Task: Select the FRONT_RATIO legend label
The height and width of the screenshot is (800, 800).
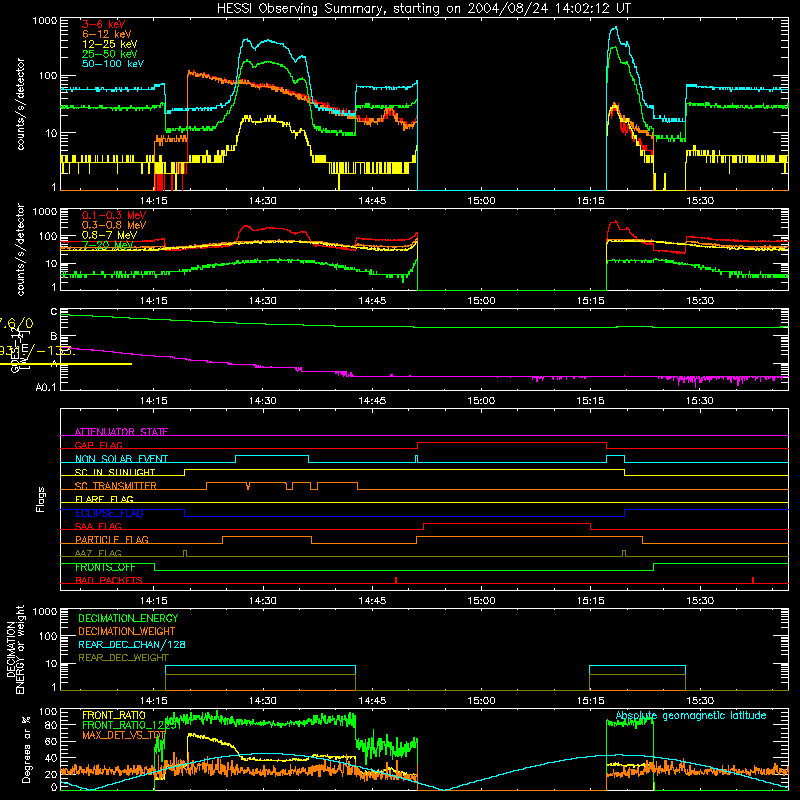Action: [x=114, y=715]
